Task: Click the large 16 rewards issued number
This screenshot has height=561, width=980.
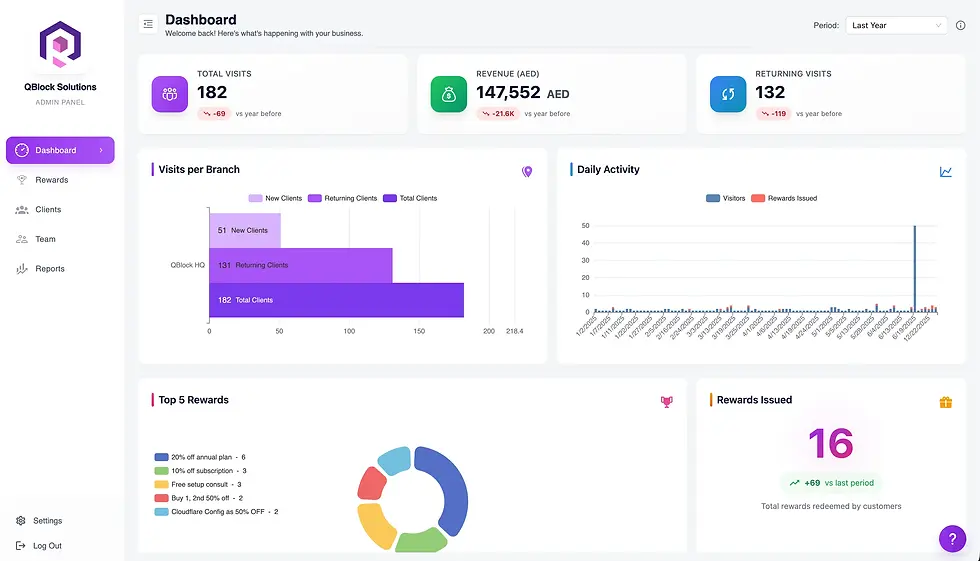Action: click(831, 444)
